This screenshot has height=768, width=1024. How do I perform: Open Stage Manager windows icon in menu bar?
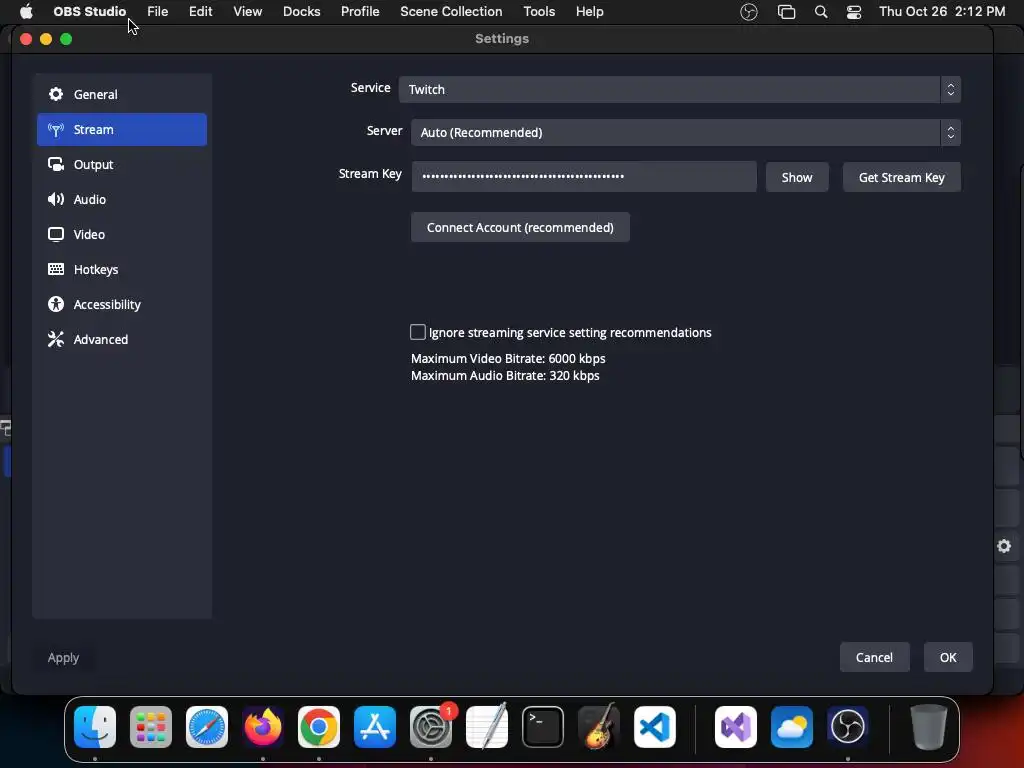point(786,12)
